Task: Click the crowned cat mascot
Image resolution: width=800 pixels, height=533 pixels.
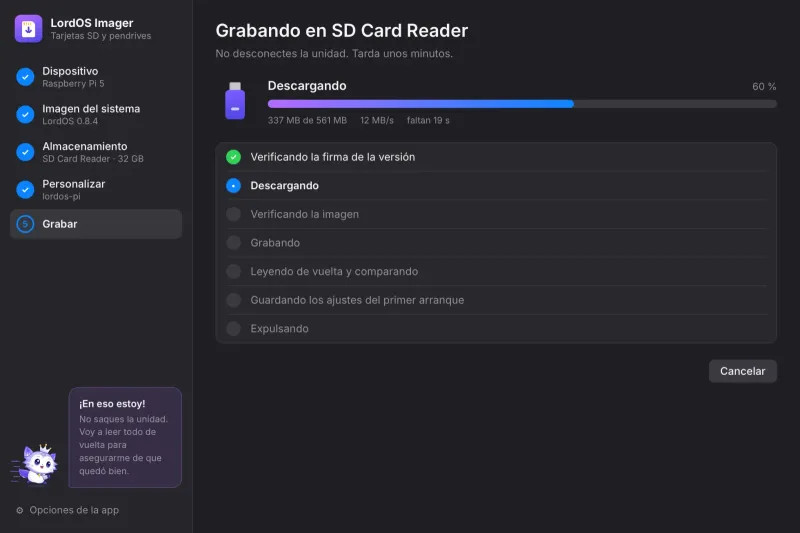Action: point(36,464)
